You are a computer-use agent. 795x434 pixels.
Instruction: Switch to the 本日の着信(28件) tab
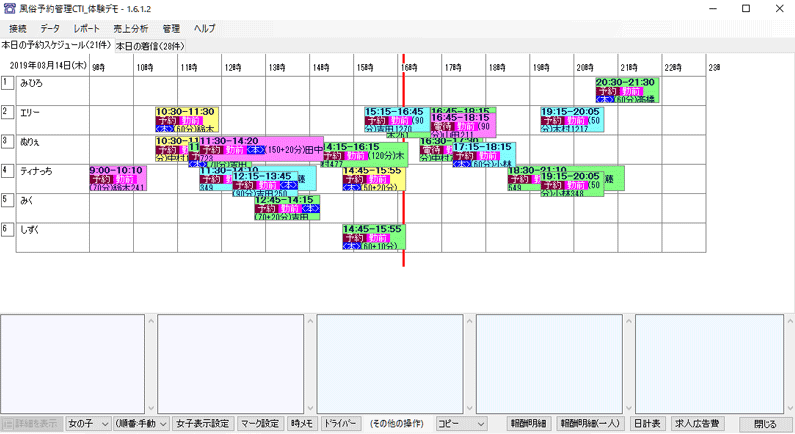click(152, 46)
